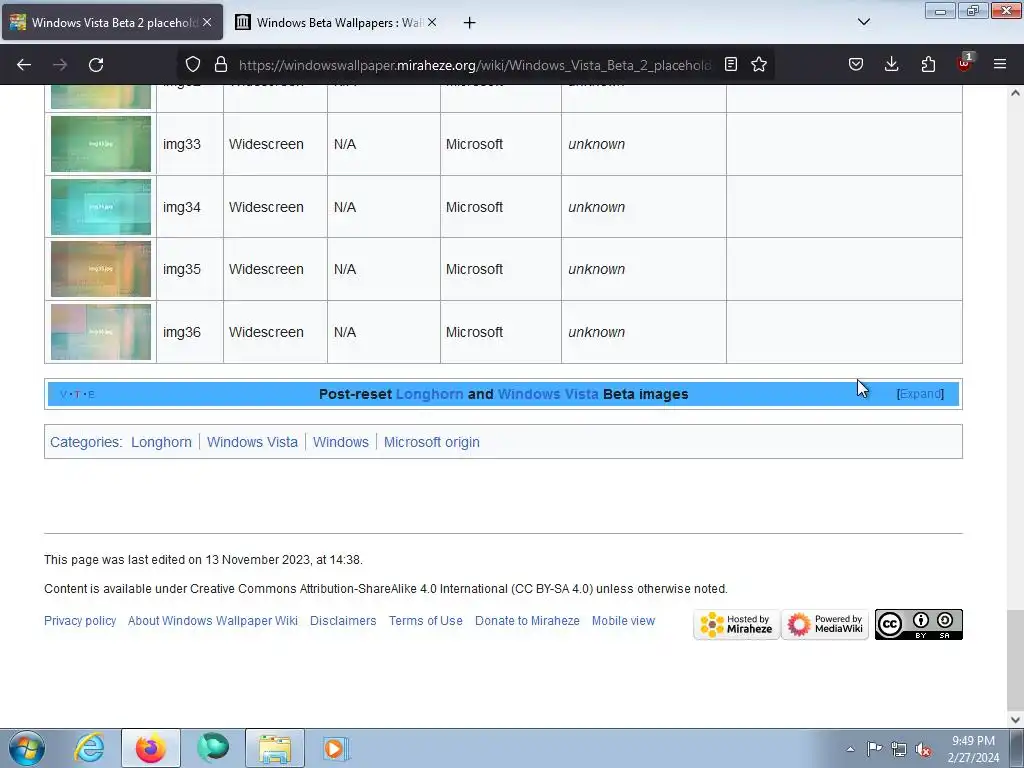Open Action Center flag icon
Image resolution: width=1024 pixels, height=768 pixels.
pyautogui.click(x=874, y=749)
